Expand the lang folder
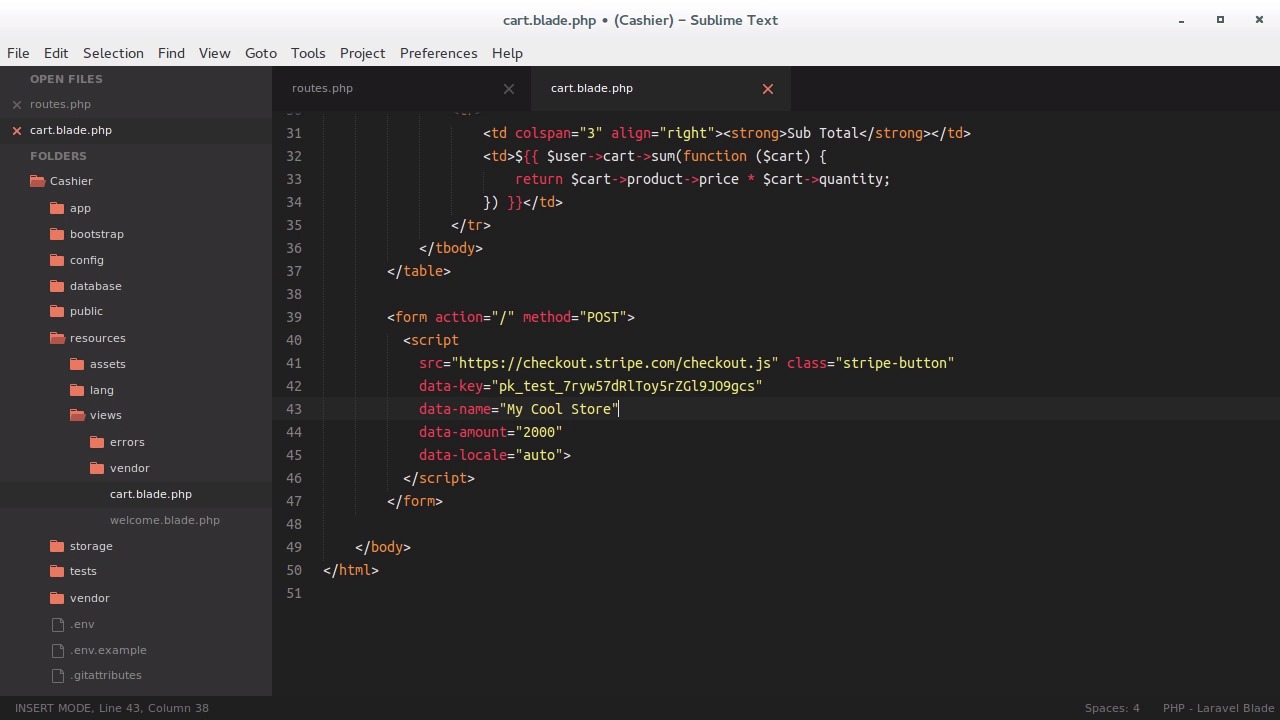This screenshot has width=1280, height=720. pos(102,390)
